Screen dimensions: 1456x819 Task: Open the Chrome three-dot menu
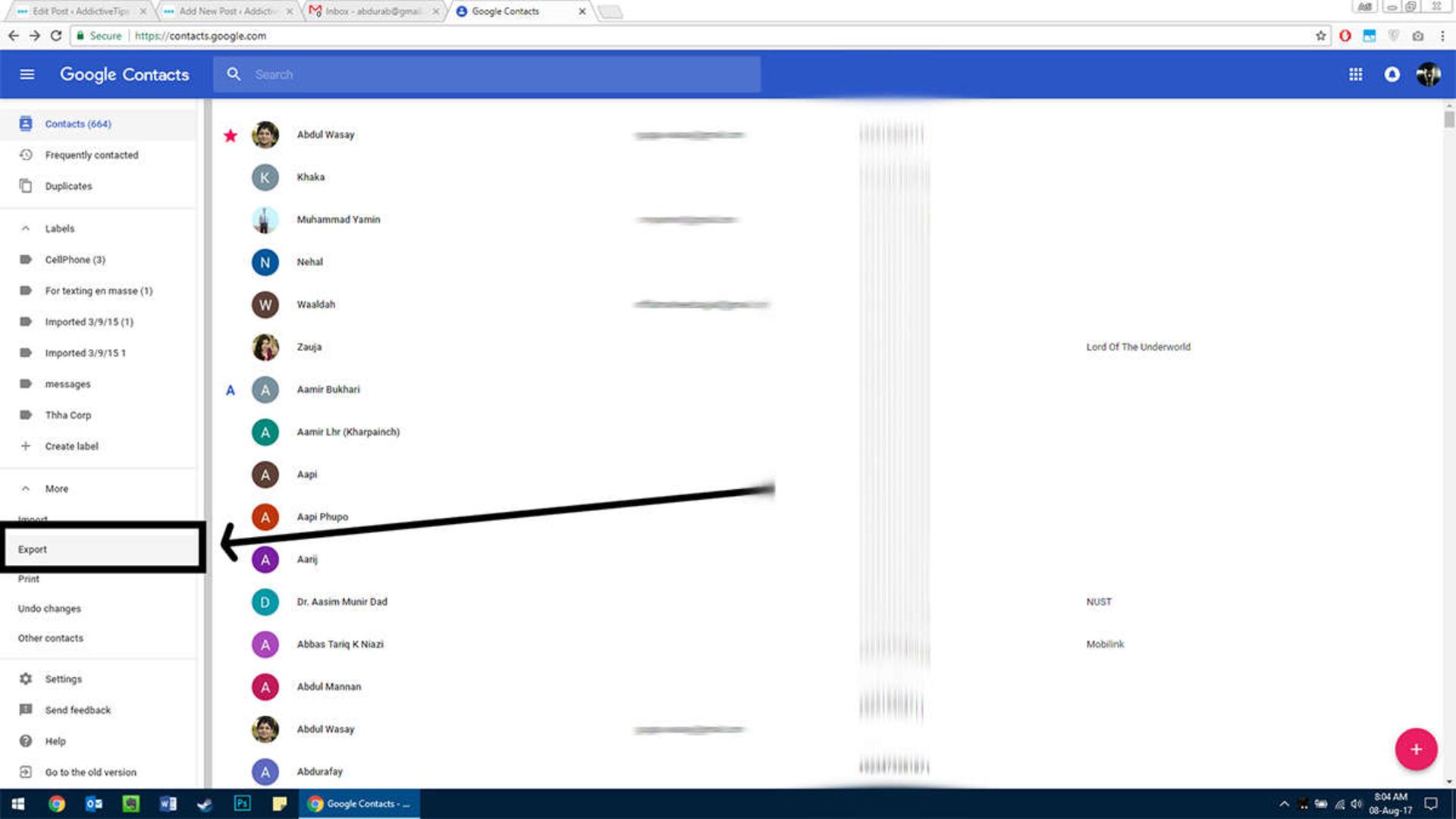pyautogui.click(x=1442, y=36)
